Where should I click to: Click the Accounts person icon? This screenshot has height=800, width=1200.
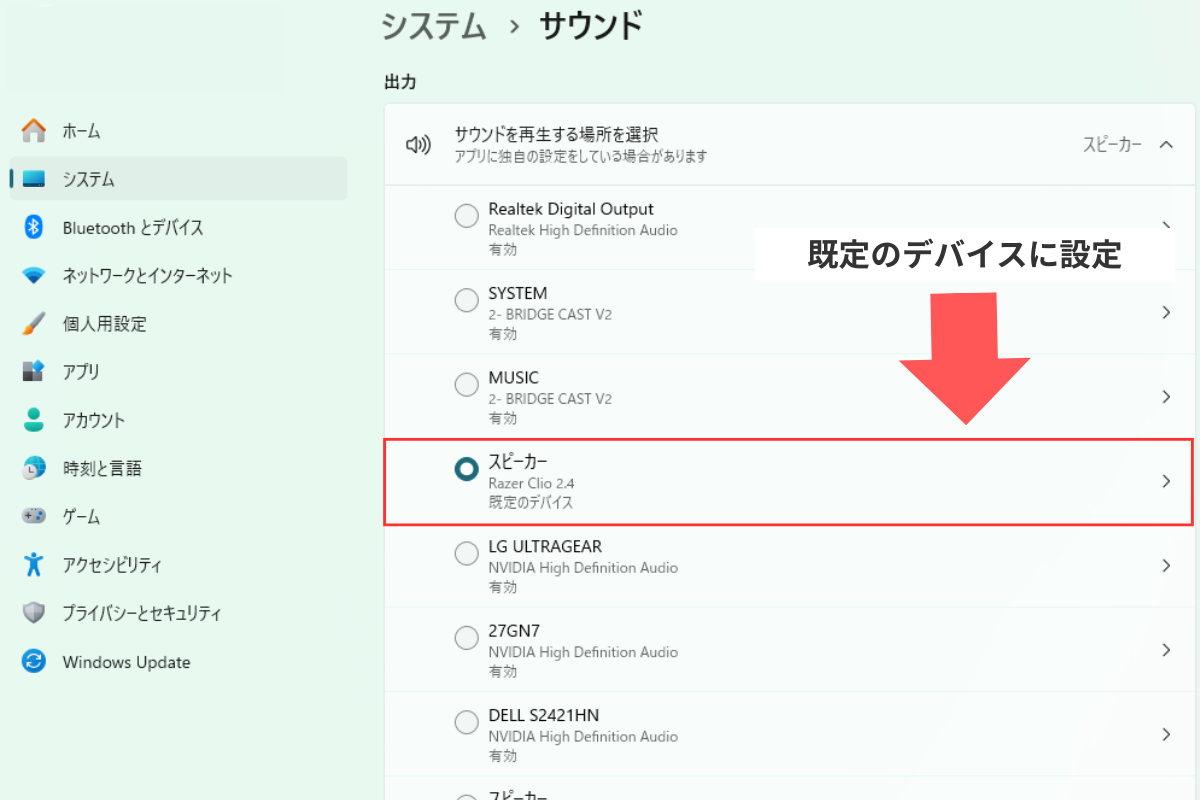tap(34, 420)
